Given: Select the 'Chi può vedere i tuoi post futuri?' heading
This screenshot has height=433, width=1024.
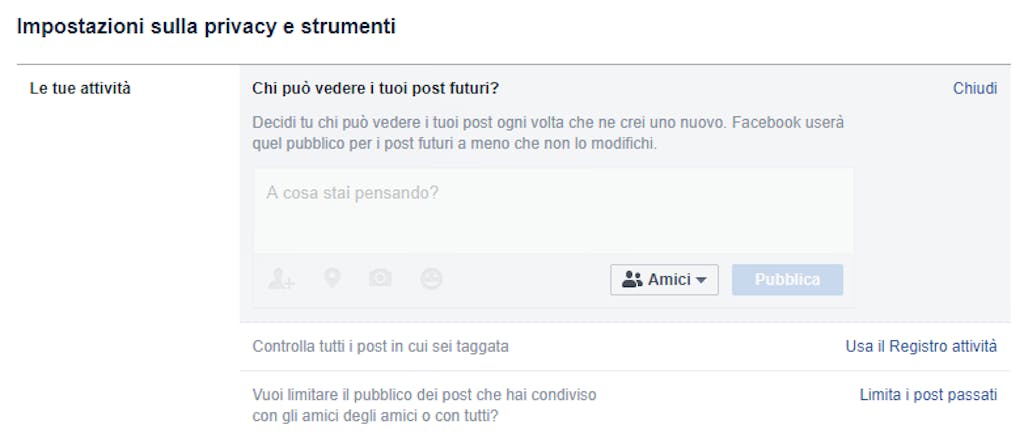Looking at the screenshot, I should [376, 88].
